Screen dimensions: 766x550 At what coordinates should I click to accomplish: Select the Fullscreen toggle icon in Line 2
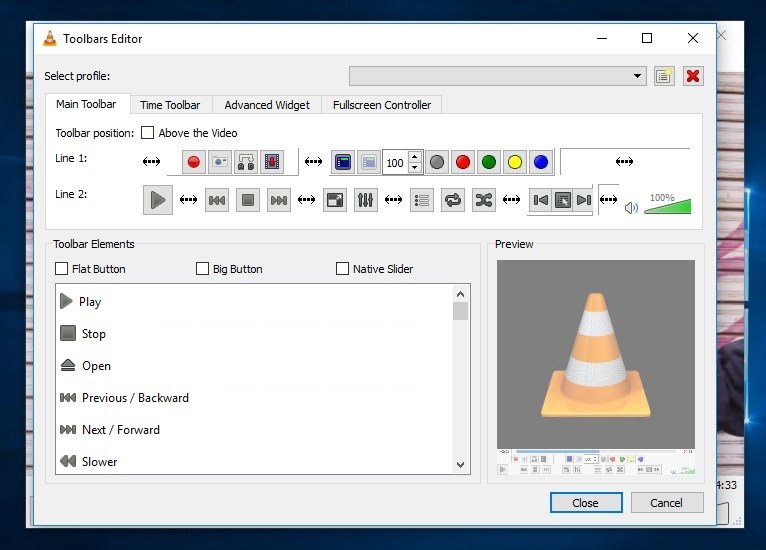[335, 200]
